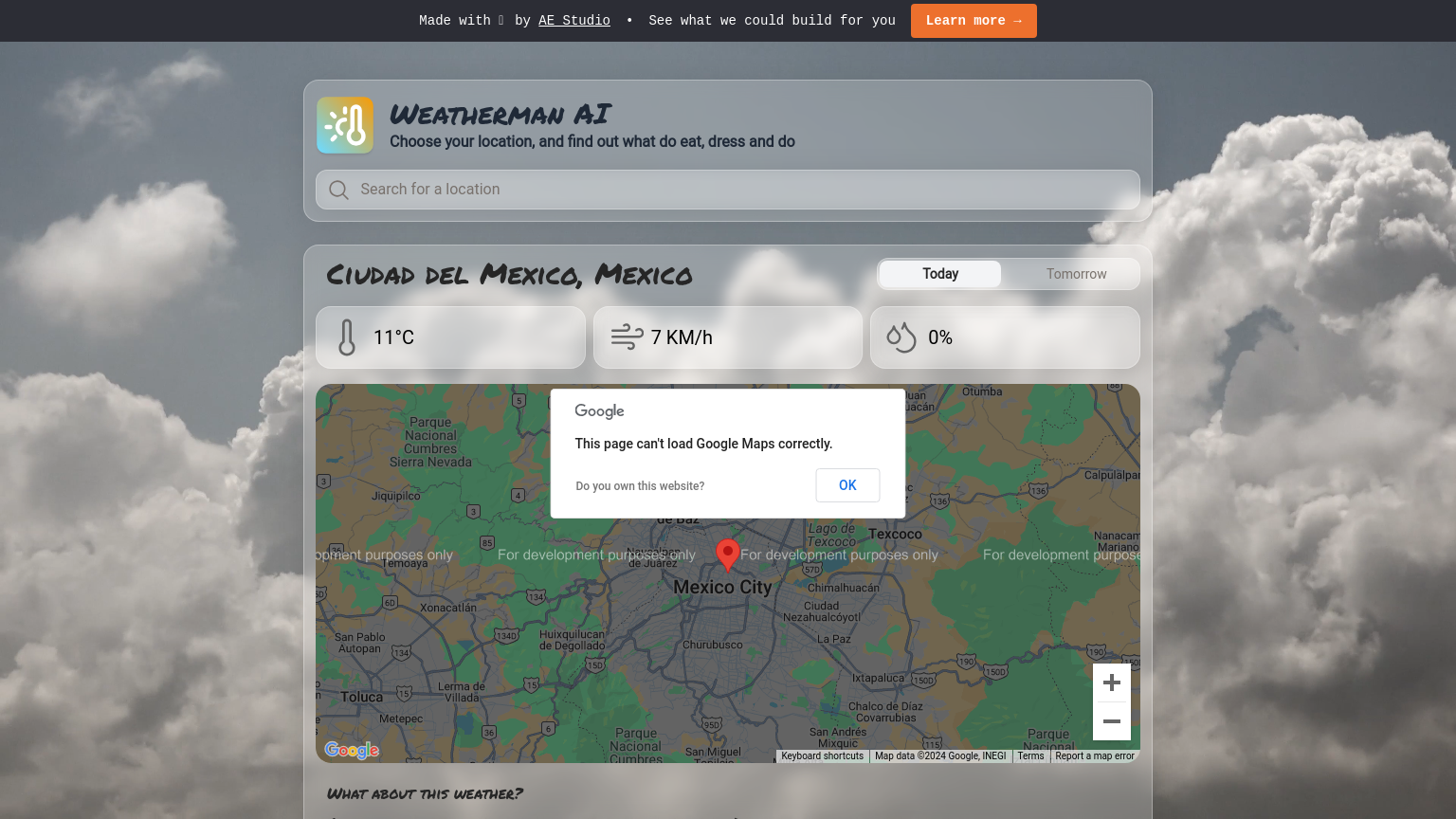Select the thermometer icon next to 11°C

347,337
